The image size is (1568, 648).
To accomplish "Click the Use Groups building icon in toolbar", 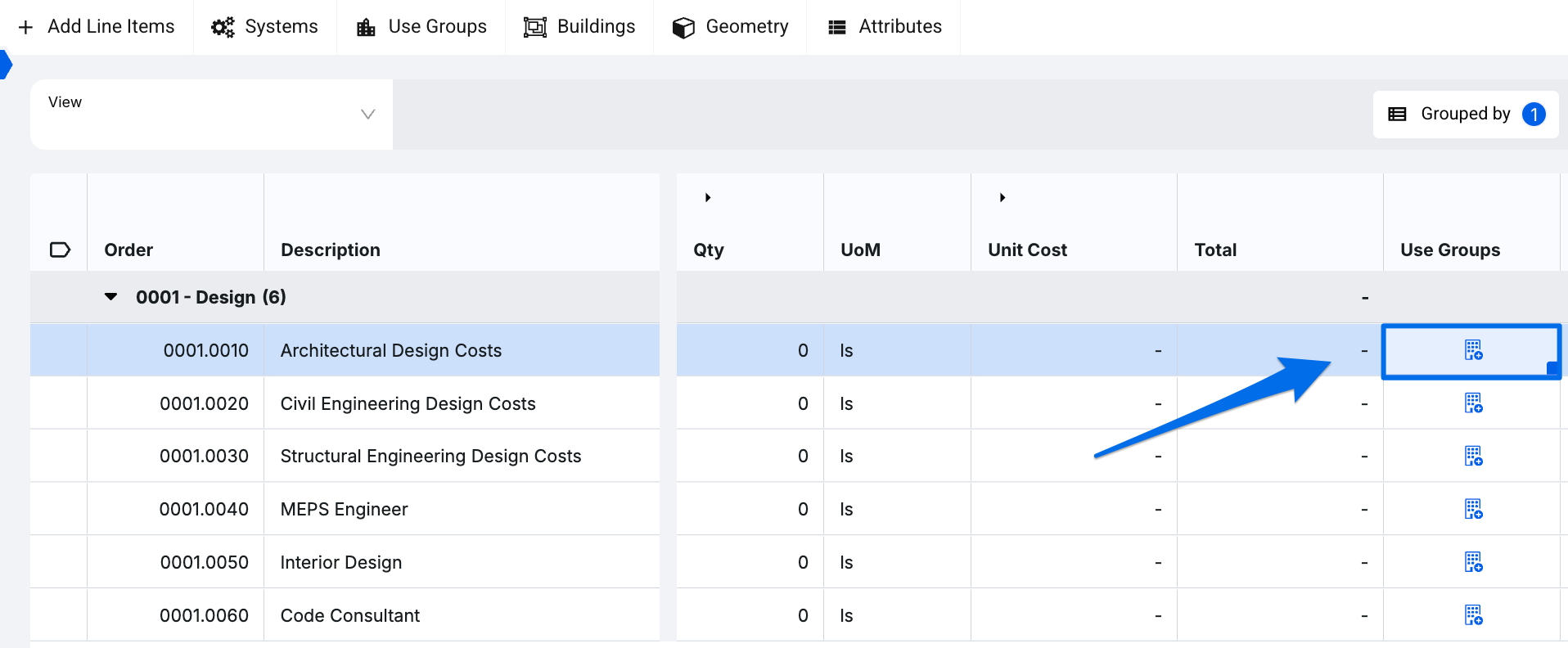I will click(x=366, y=27).
